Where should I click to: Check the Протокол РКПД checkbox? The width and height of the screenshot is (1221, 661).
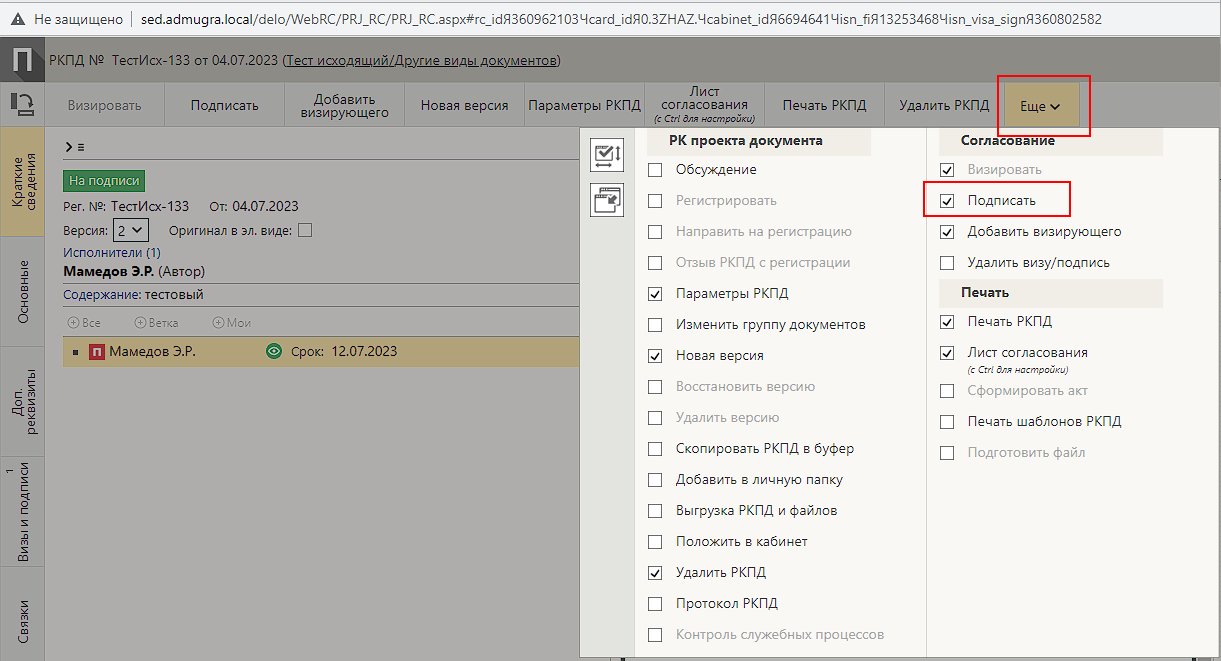click(655, 604)
